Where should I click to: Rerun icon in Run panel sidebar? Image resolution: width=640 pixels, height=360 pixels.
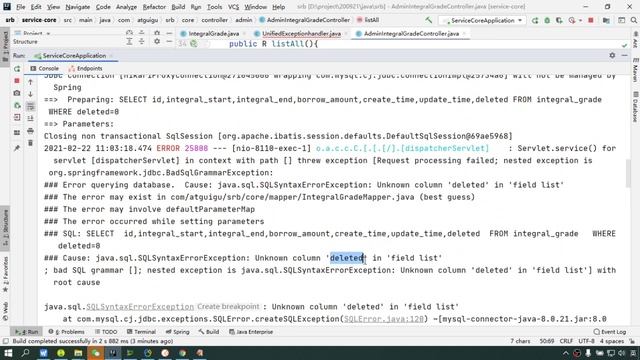[17, 69]
